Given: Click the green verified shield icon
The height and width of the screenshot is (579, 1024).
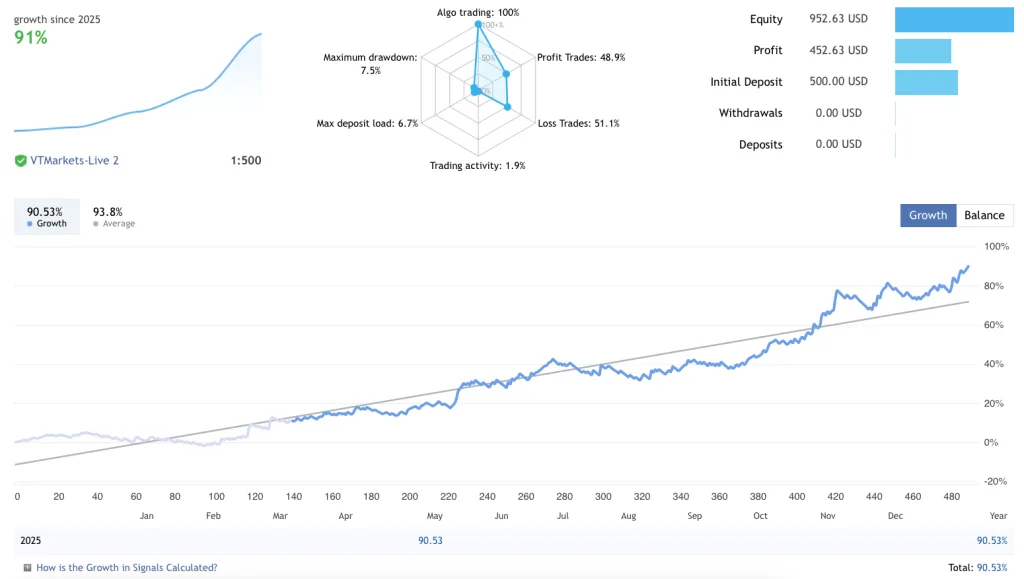Looking at the screenshot, I should [x=21, y=160].
